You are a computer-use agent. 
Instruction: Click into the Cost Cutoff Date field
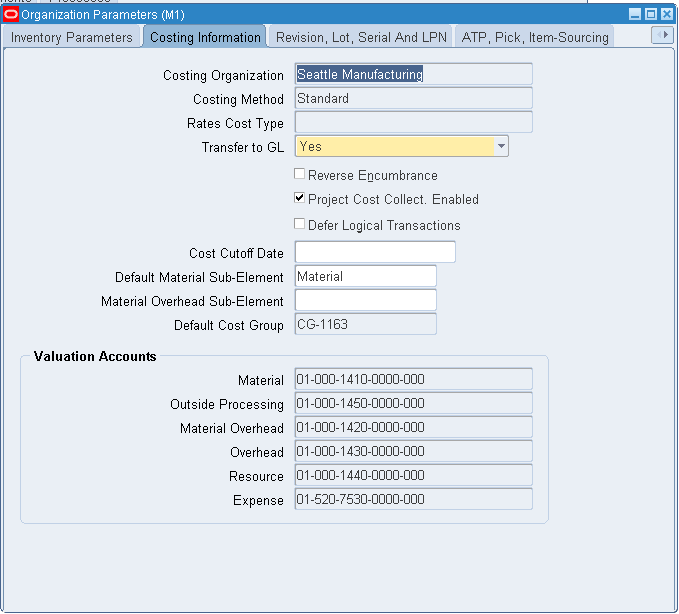375,252
